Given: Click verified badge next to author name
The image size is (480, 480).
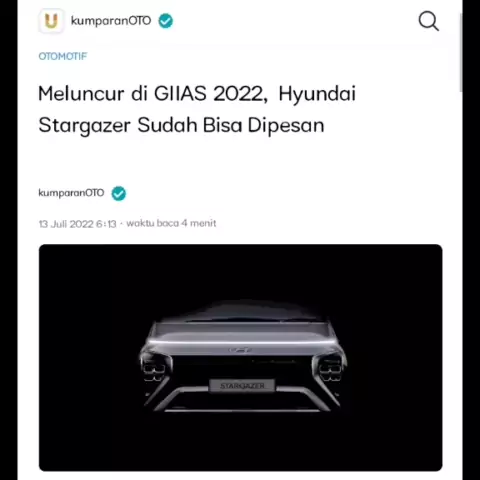Looking at the screenshot, I should click(119, 193).
